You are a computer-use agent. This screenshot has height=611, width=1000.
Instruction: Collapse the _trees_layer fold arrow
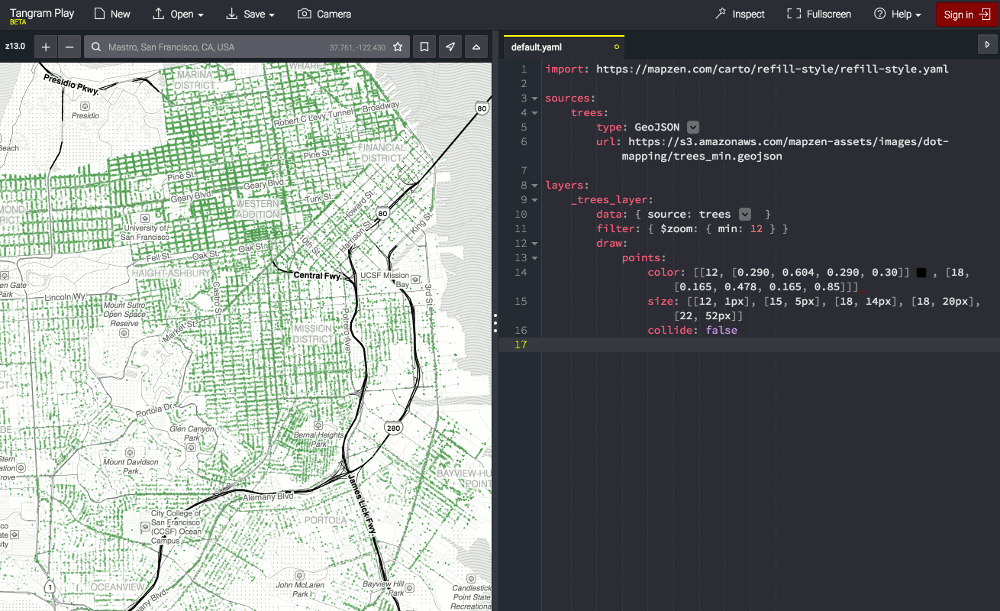[x=534, y=200]
